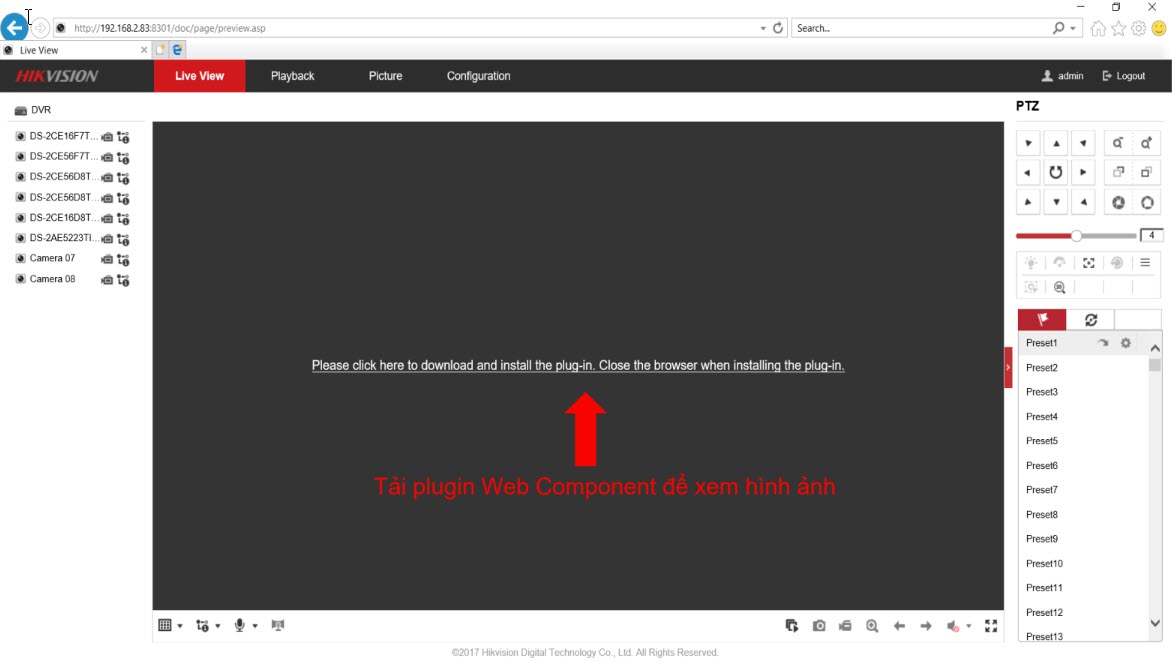
Task: Open PTZ menu icon with three lines
Action: point(1145,263)
